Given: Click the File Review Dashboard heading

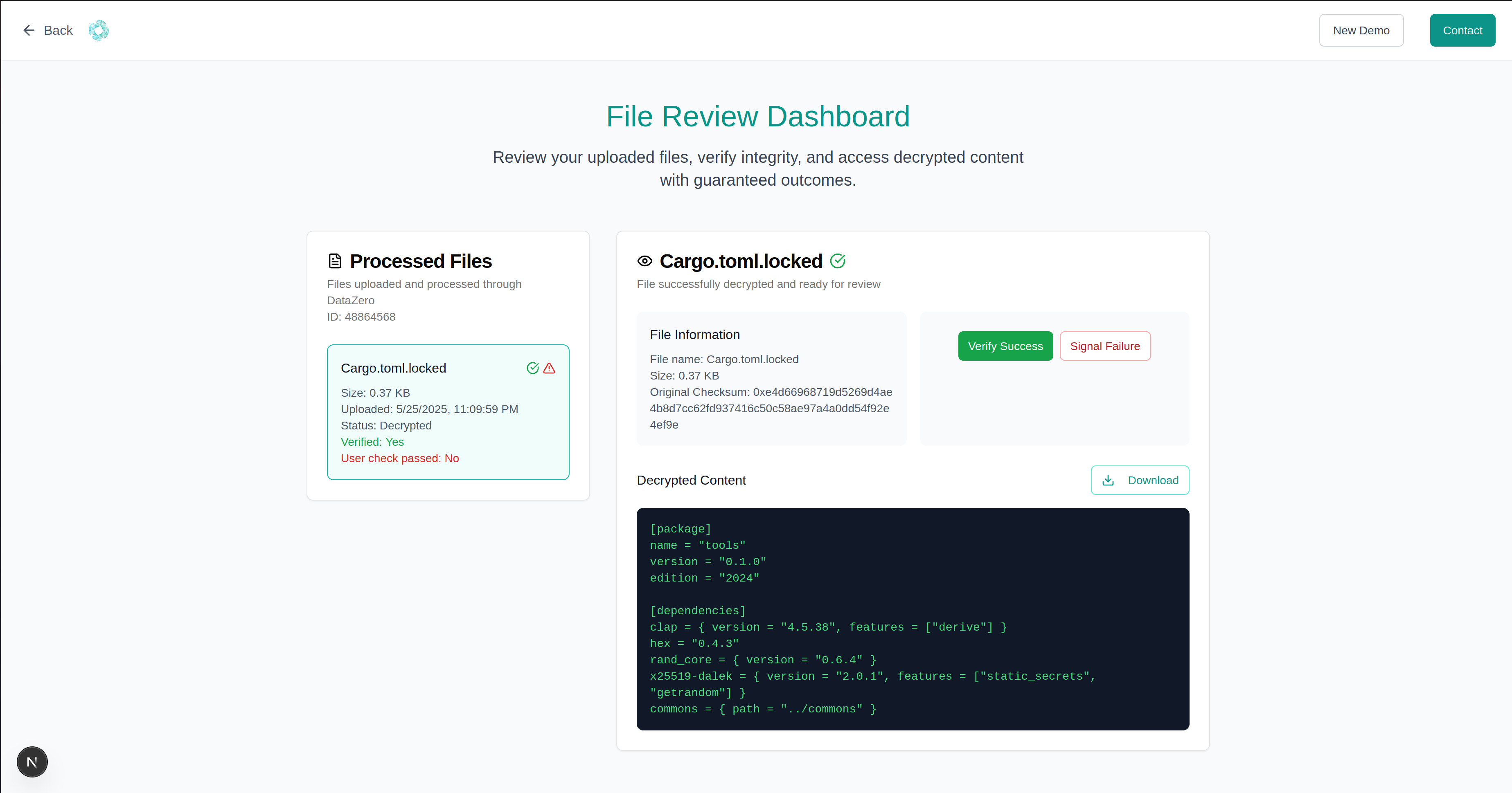Looking at the screenshot, I should 758,116.
